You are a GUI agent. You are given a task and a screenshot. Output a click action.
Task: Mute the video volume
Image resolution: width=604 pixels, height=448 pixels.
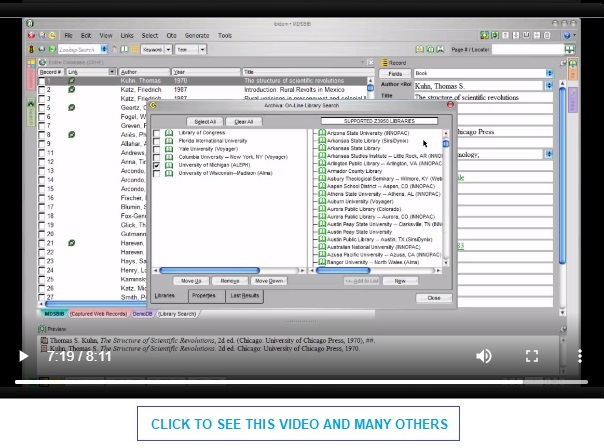(x=484, y=356)
